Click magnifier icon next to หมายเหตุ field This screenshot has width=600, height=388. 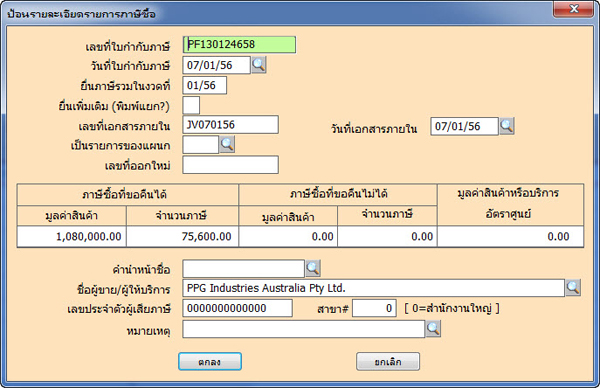click(x=433, y=329)
